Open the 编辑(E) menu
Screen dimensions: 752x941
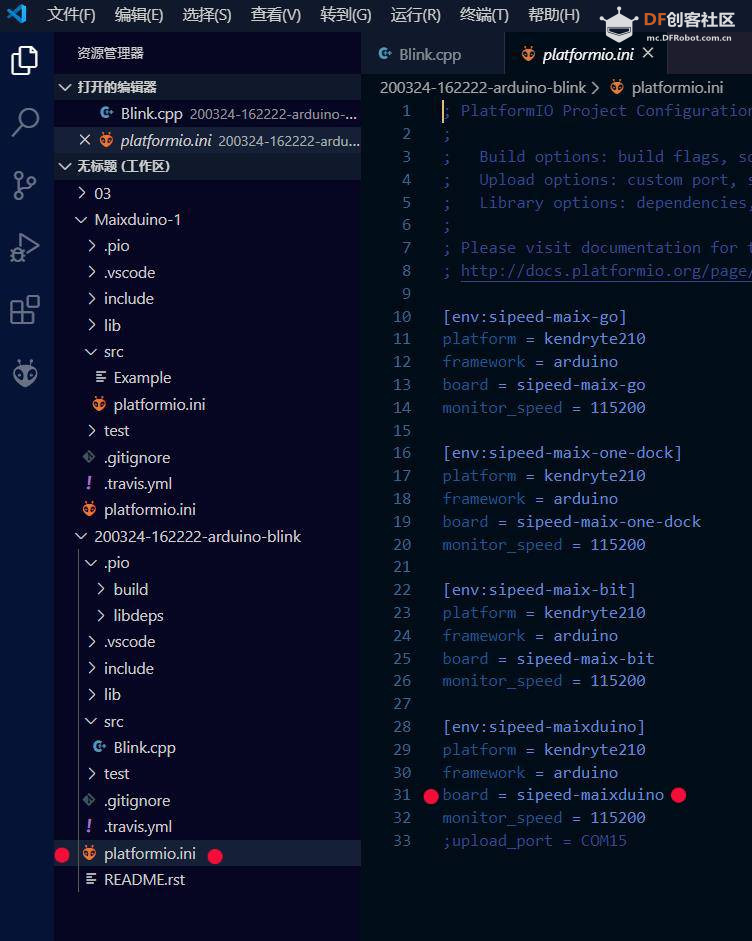click(x=139, y=14)
